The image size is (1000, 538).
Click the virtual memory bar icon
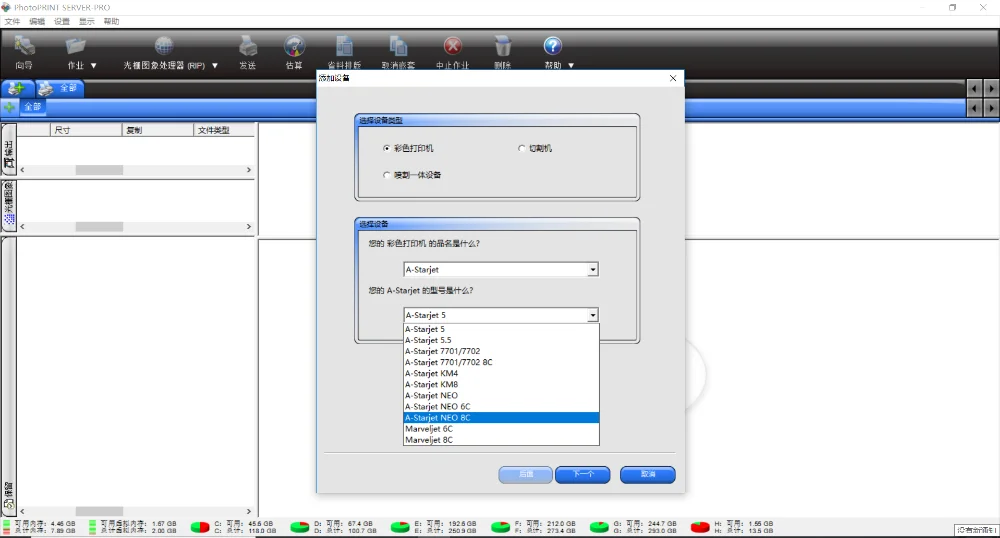(92, 527)
